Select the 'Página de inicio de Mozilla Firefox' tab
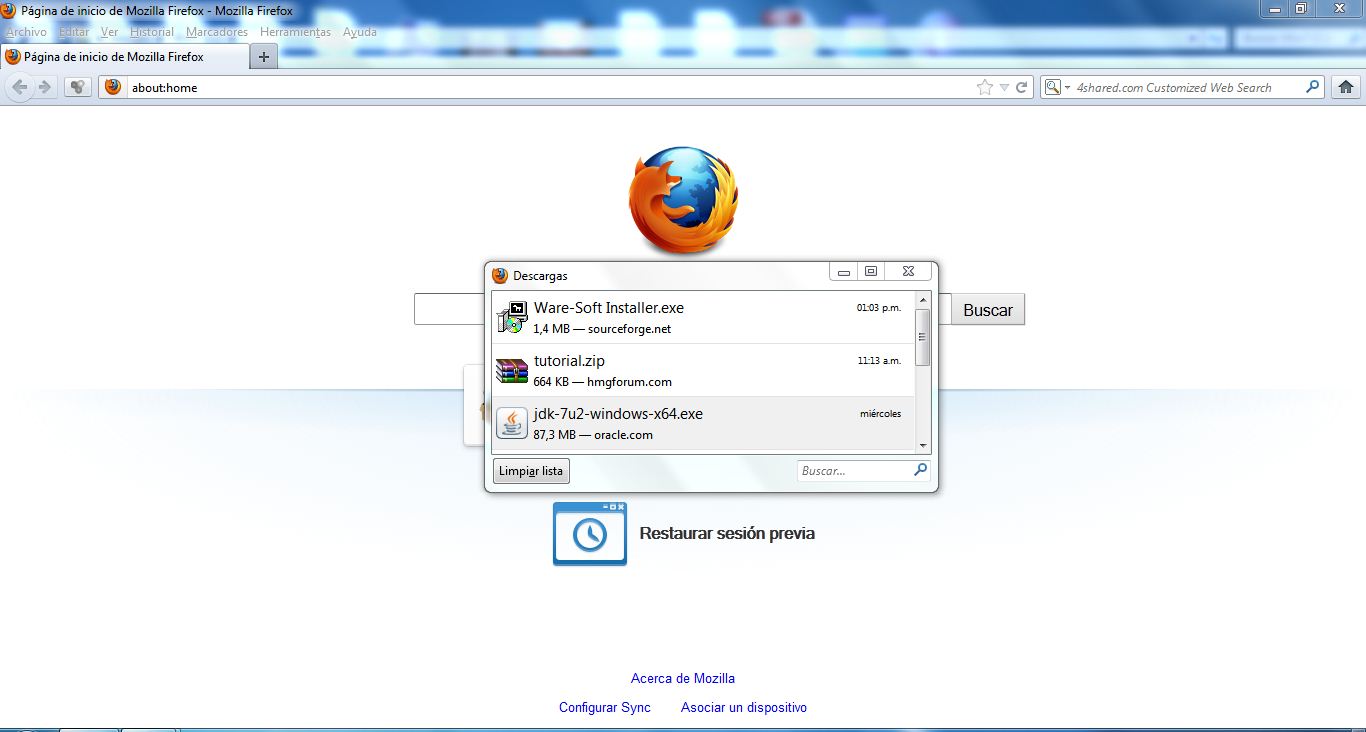 (x=123, y=57)
